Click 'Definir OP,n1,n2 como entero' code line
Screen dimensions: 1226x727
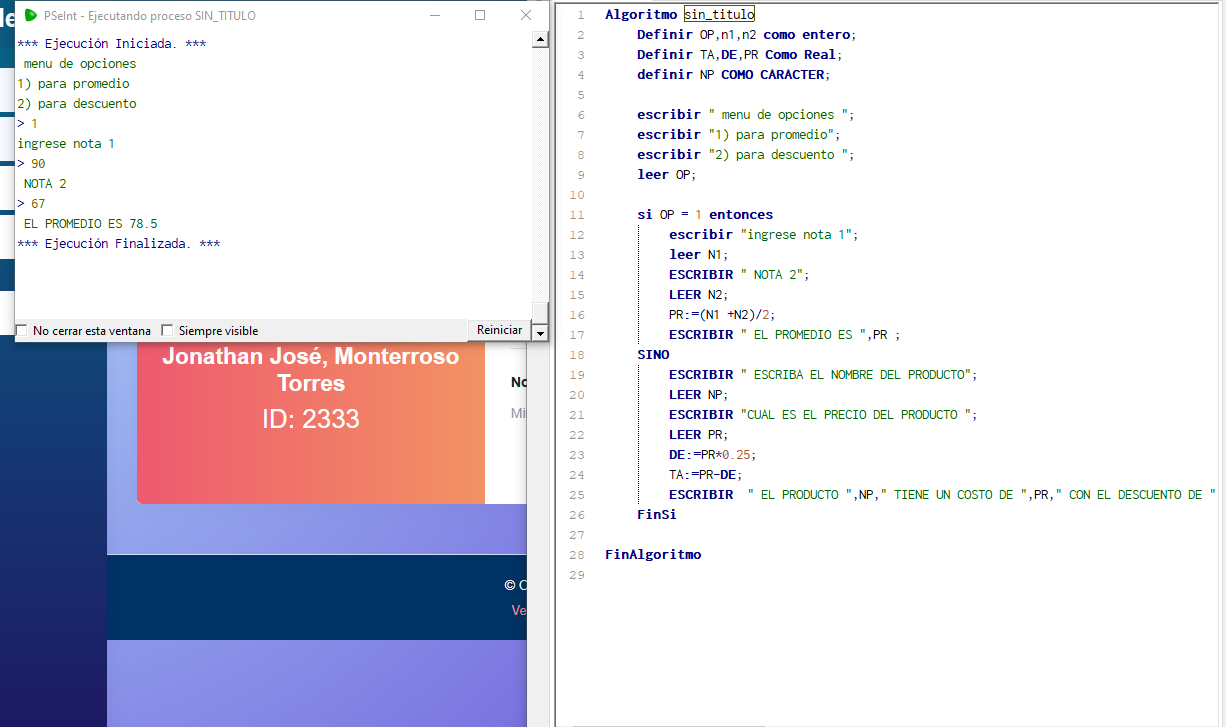tap(747, 34)
